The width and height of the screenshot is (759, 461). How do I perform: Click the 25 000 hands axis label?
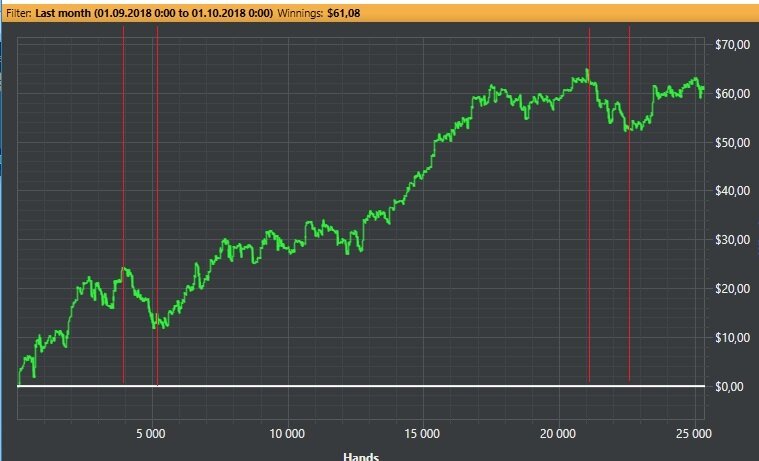point(694,433)
